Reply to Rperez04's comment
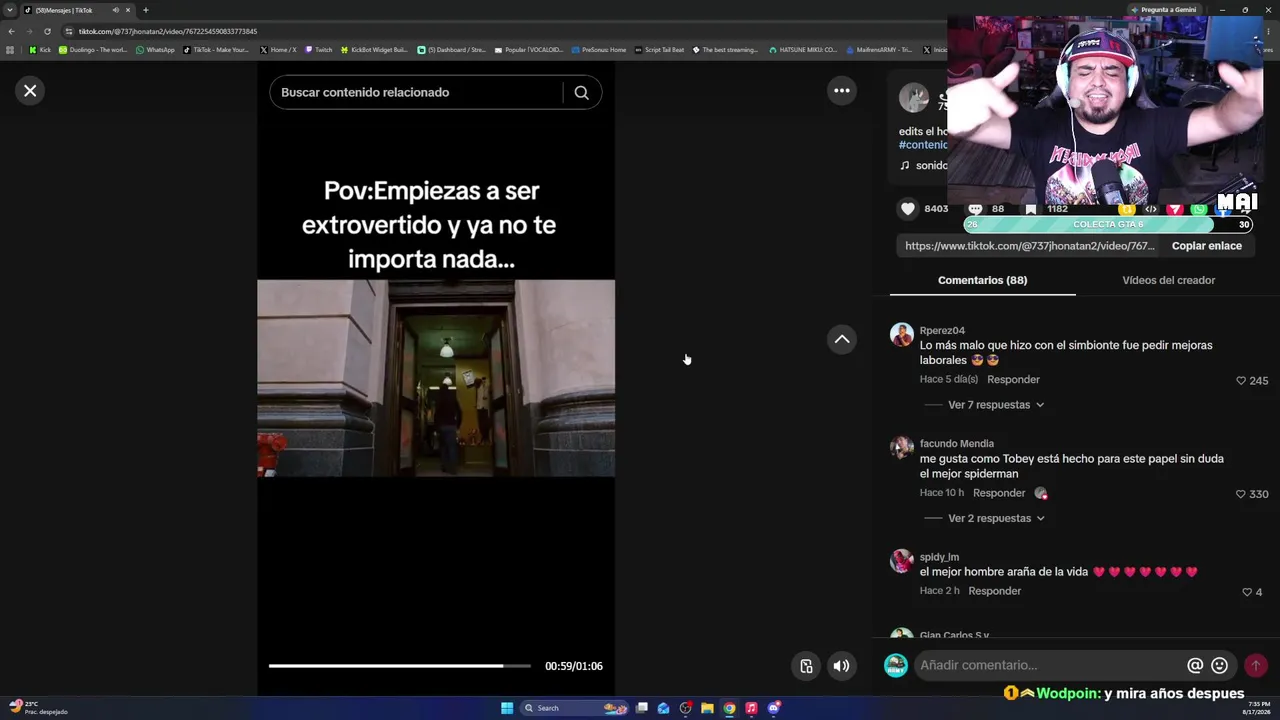The image size is (1280, 720). click(x=1013, y=380)
